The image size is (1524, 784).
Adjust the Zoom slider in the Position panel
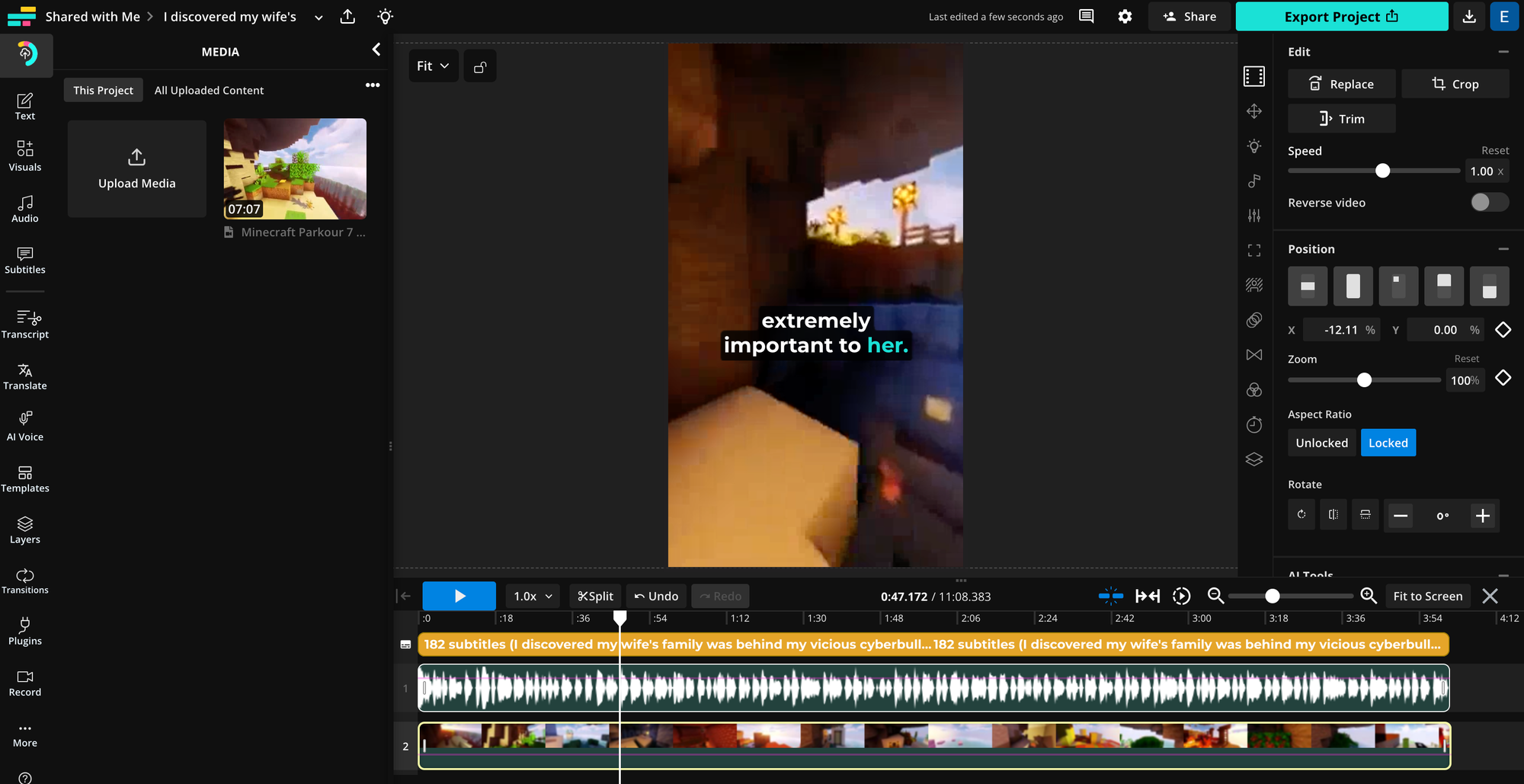1364,379
